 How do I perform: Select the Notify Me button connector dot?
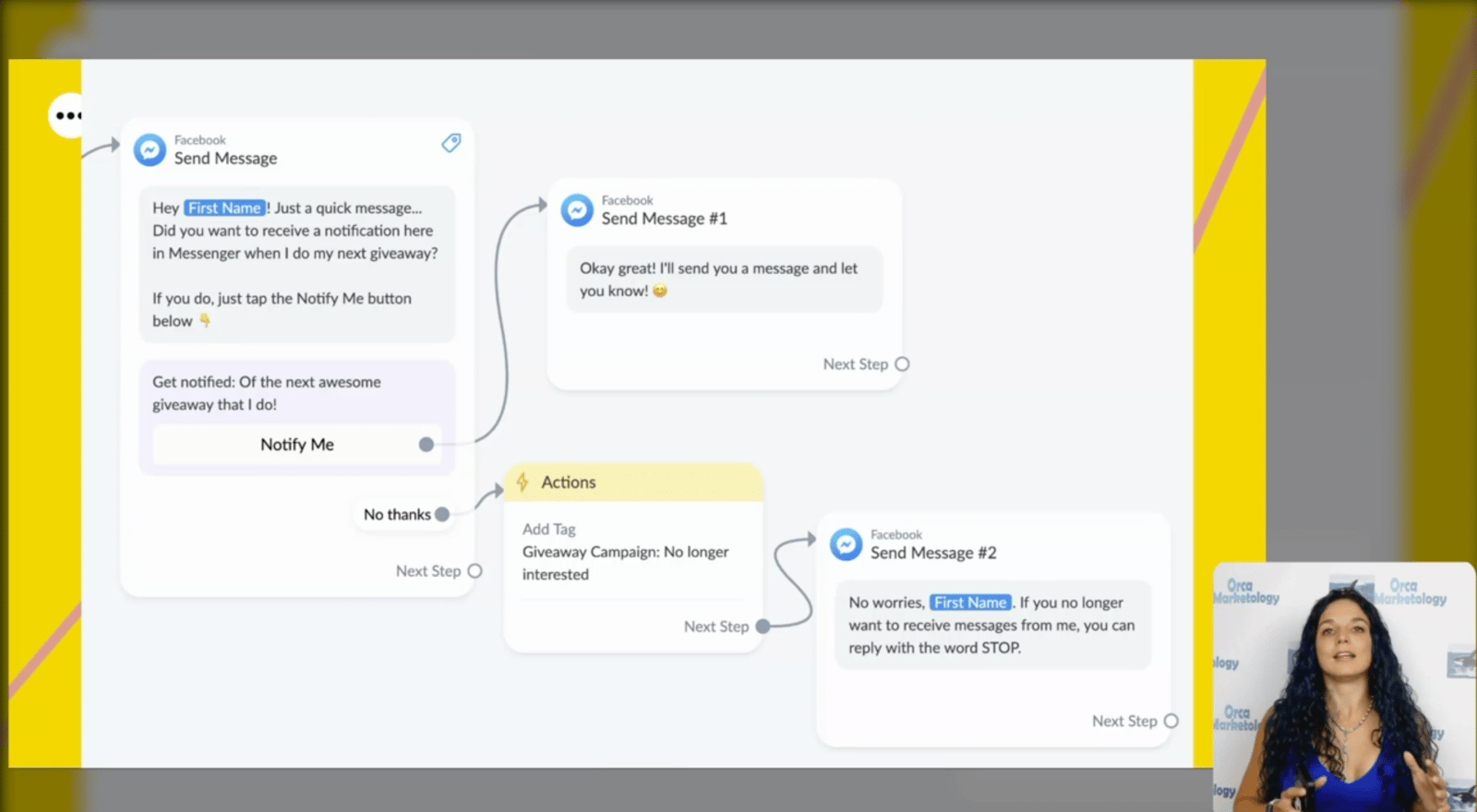click(426, 445)
